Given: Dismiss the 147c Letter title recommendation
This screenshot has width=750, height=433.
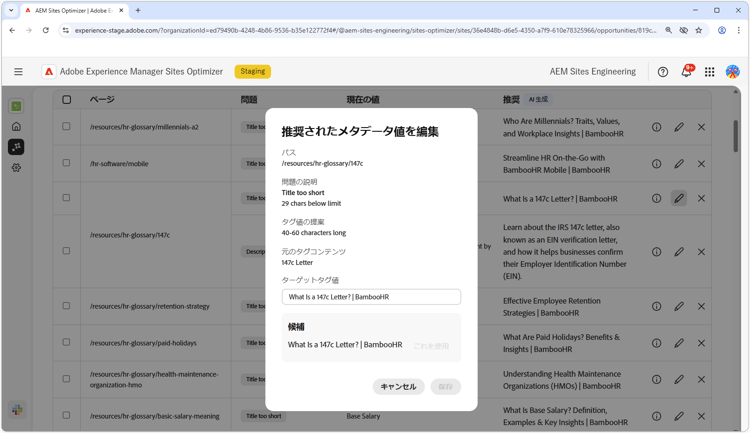Looking at the screenshot, I should [x=701, y=198].
